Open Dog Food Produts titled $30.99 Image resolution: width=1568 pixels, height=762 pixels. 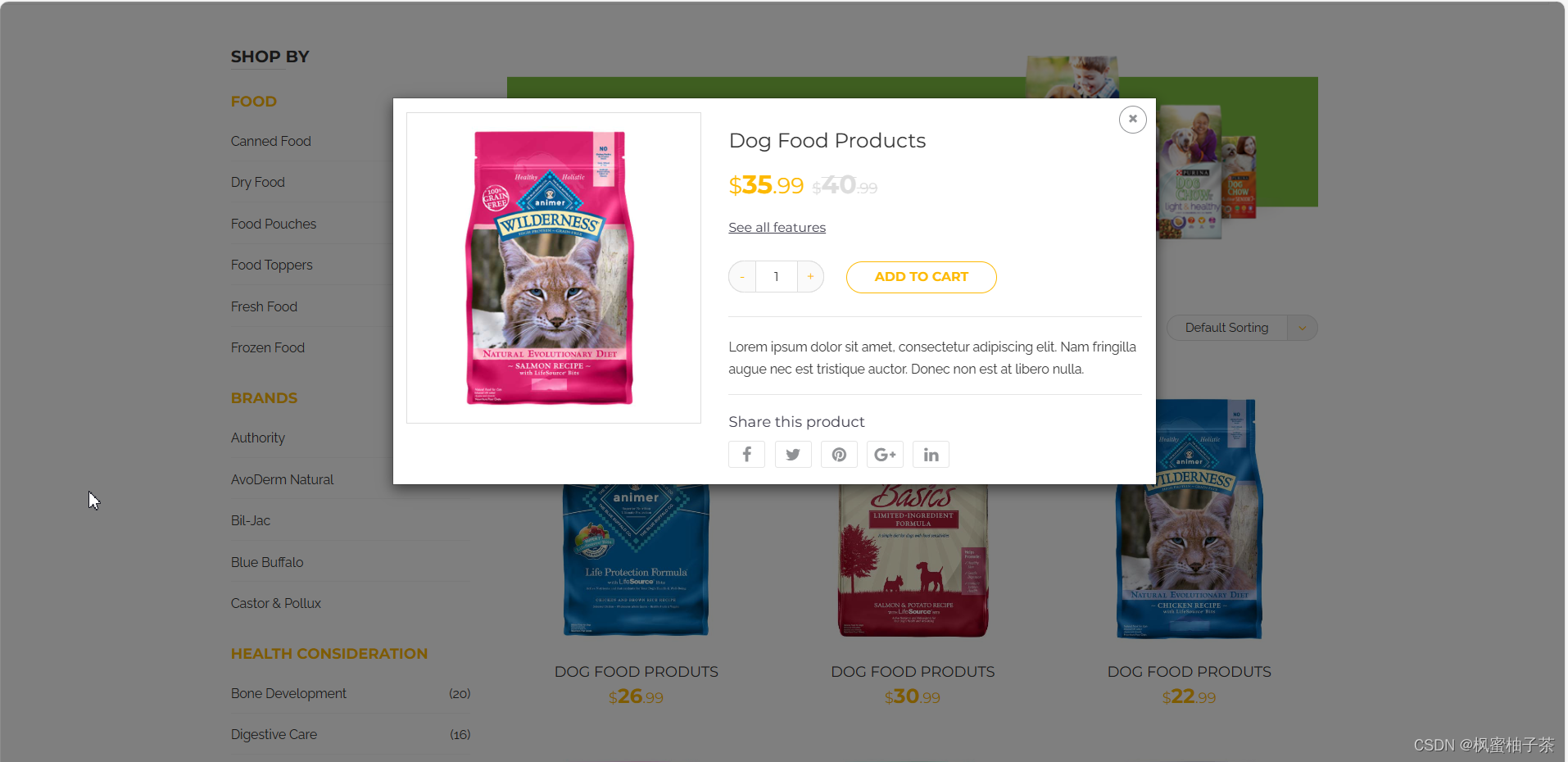coord(913,672)
